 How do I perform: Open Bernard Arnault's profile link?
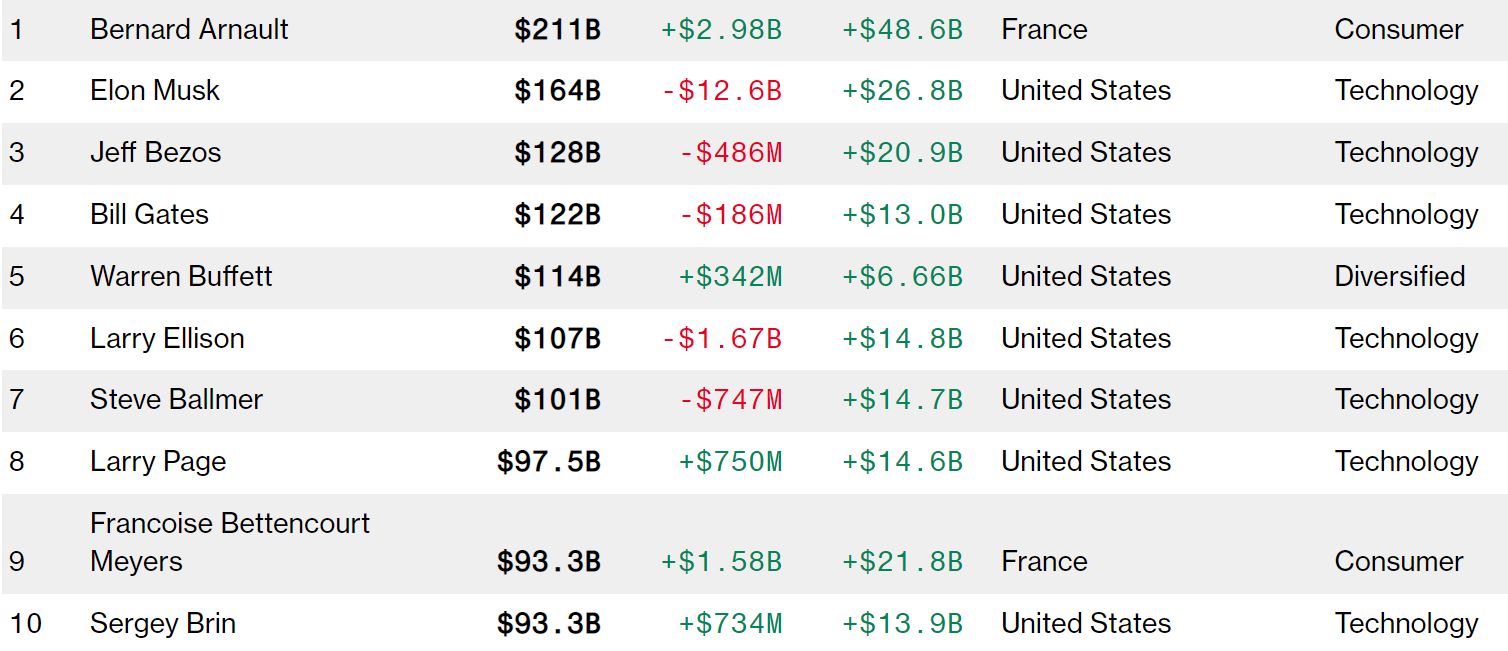(x=189, y=30)
